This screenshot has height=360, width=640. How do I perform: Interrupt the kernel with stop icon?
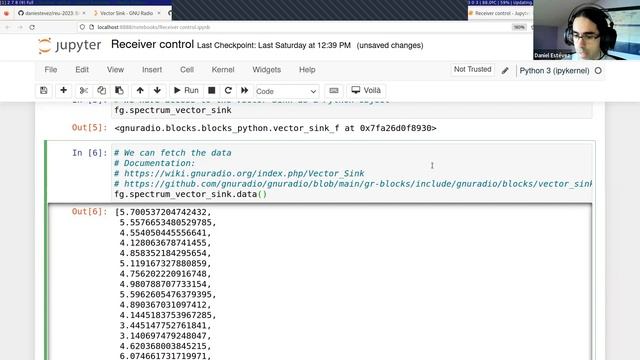[x=211, y=91]
